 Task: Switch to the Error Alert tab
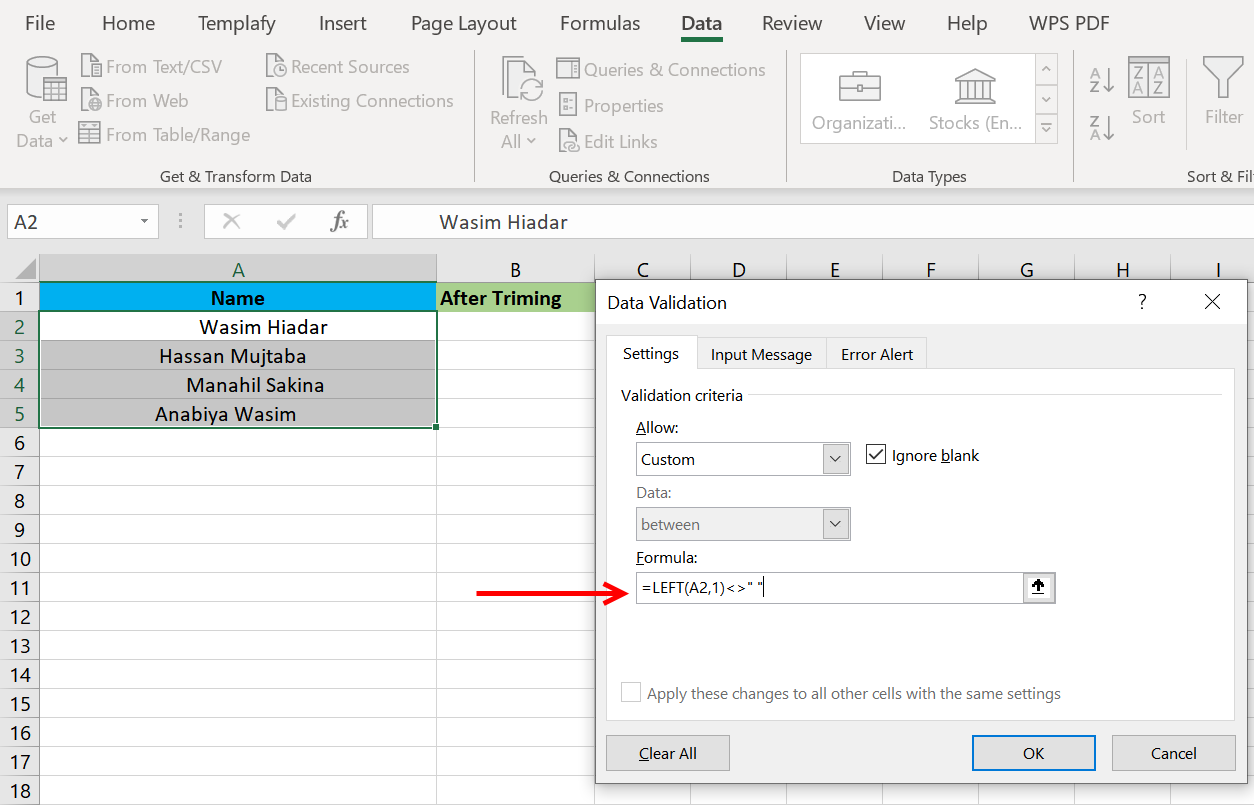(x=875, y=353)
